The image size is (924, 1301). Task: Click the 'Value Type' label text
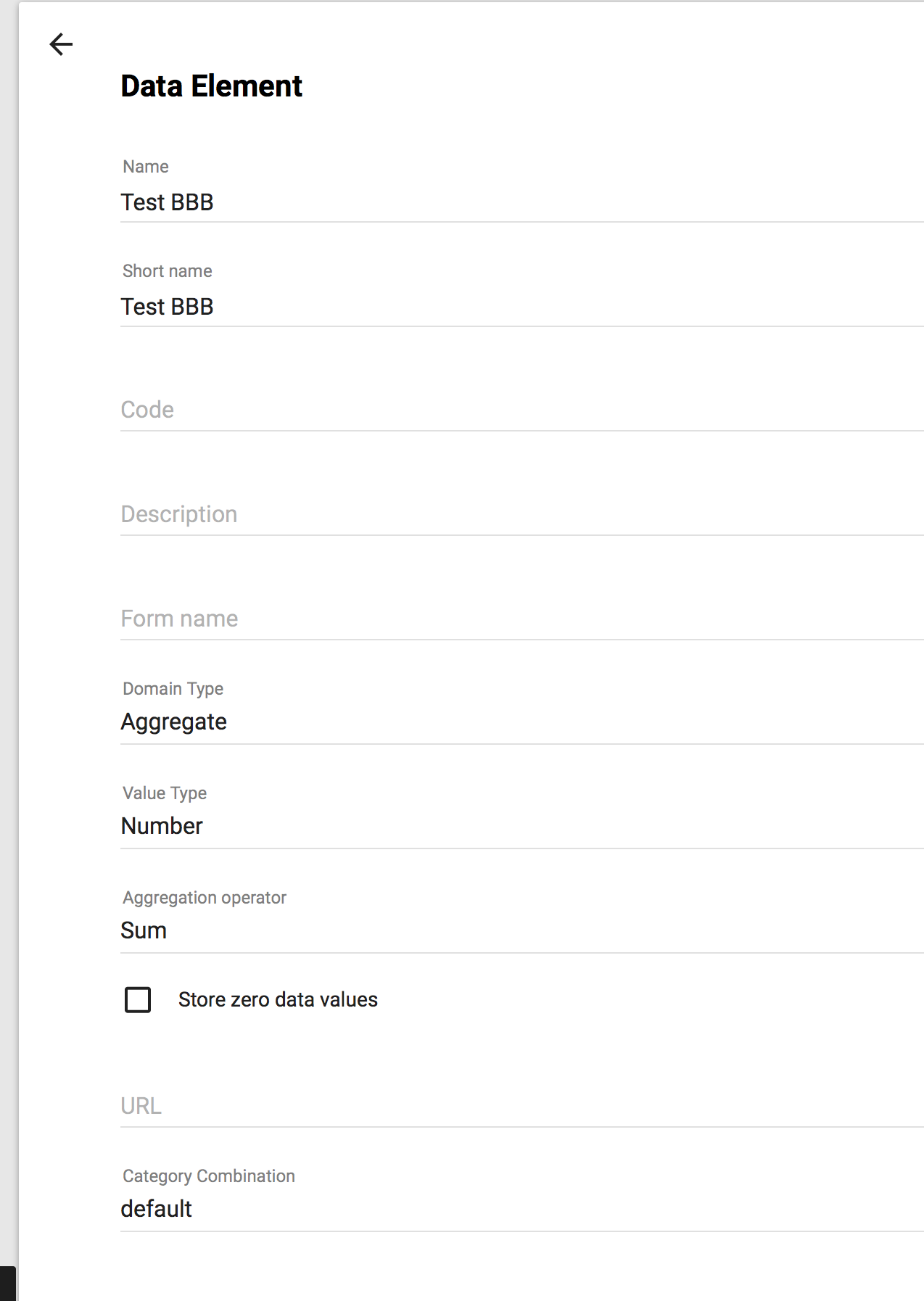coord(165,793)
